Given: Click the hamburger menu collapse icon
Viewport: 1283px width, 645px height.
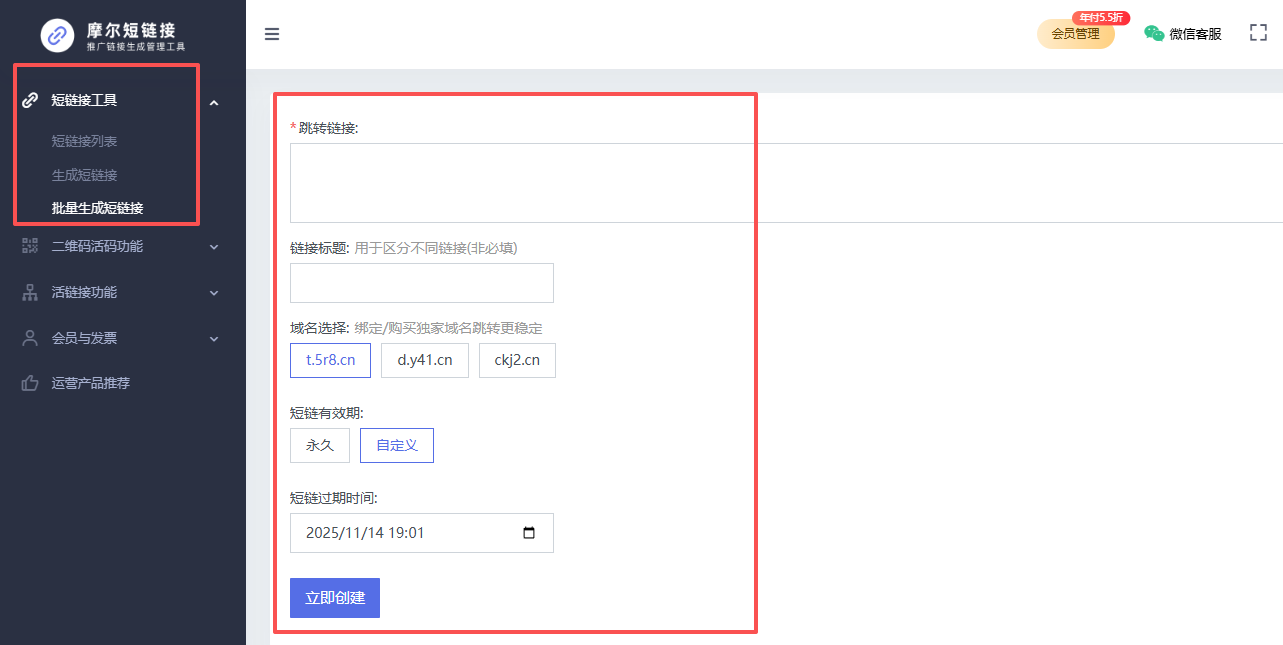Looking at the screenshot, I should pos(272,34).
